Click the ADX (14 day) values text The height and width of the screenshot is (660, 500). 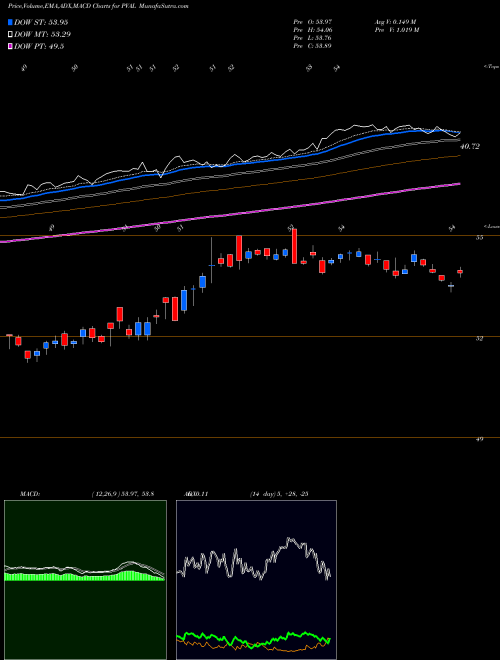pos(279,494)
